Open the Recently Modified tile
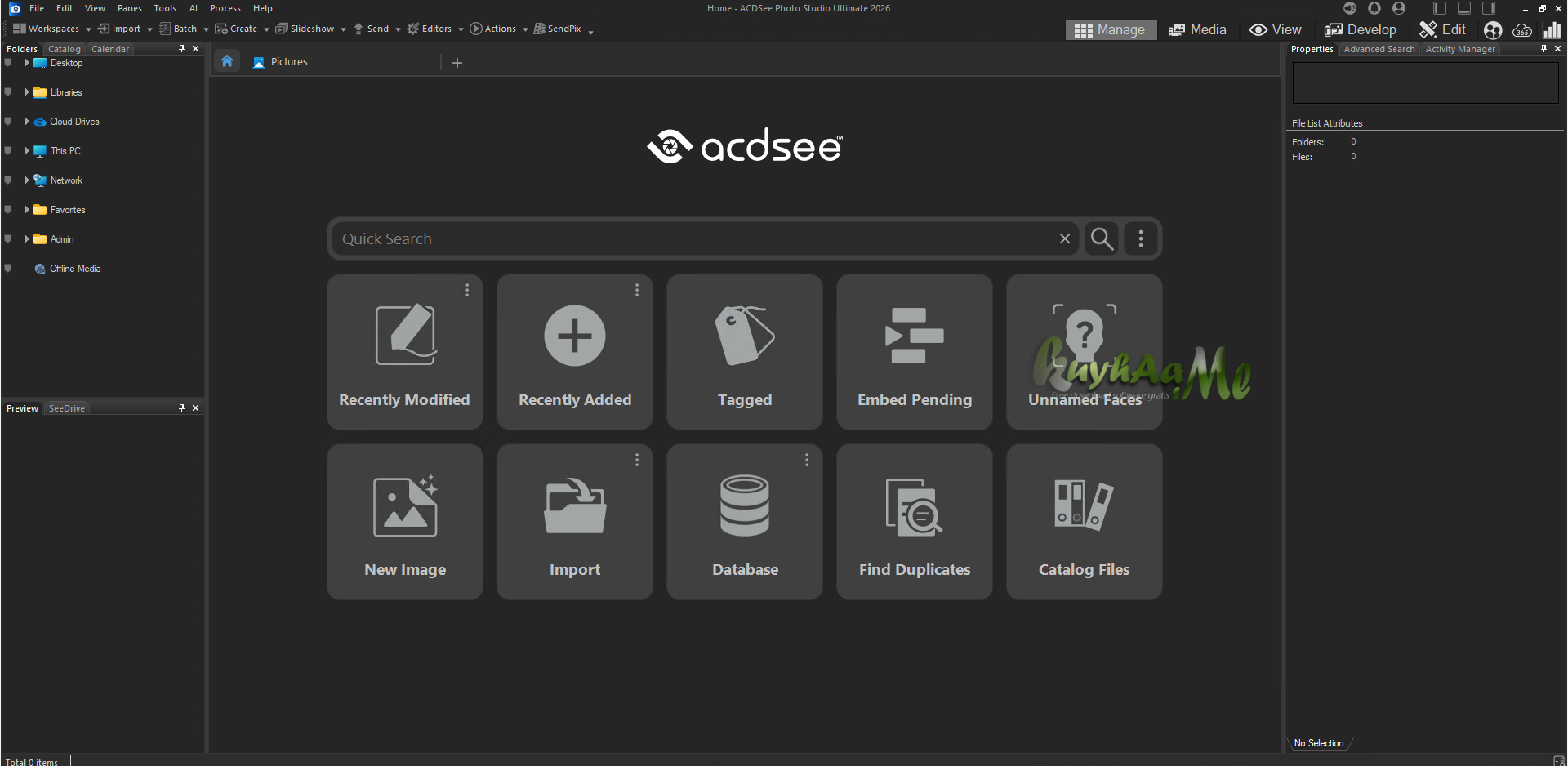This screenshot has width=1568, height=766. pos(405,352)
